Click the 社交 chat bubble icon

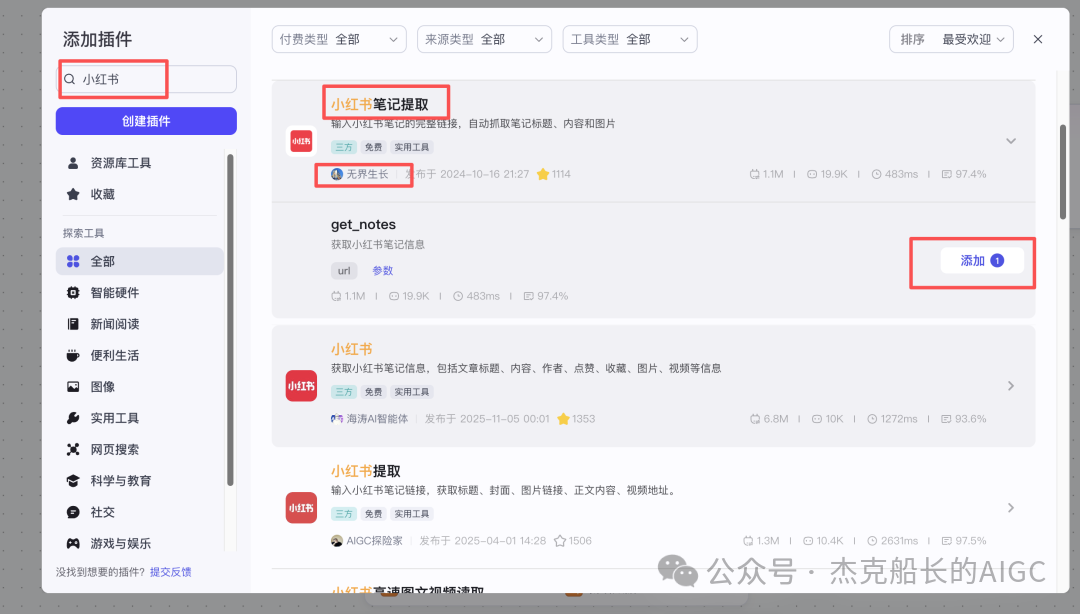point(73,512)
